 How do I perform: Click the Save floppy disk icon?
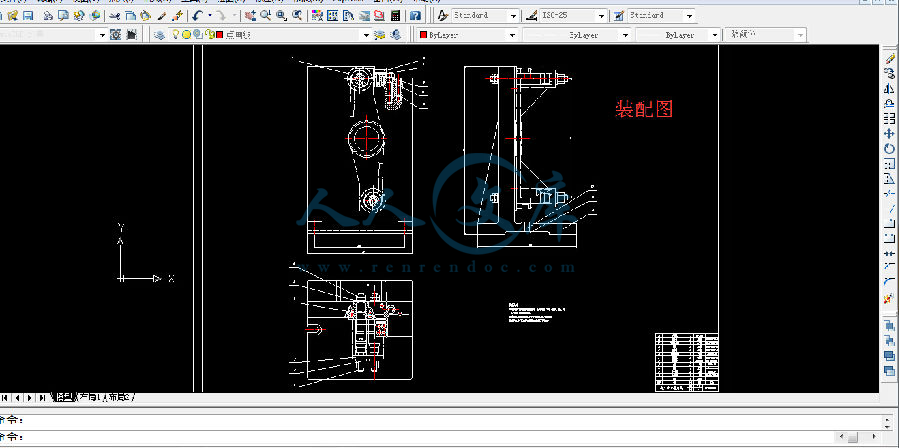click(x=28, y=15)
